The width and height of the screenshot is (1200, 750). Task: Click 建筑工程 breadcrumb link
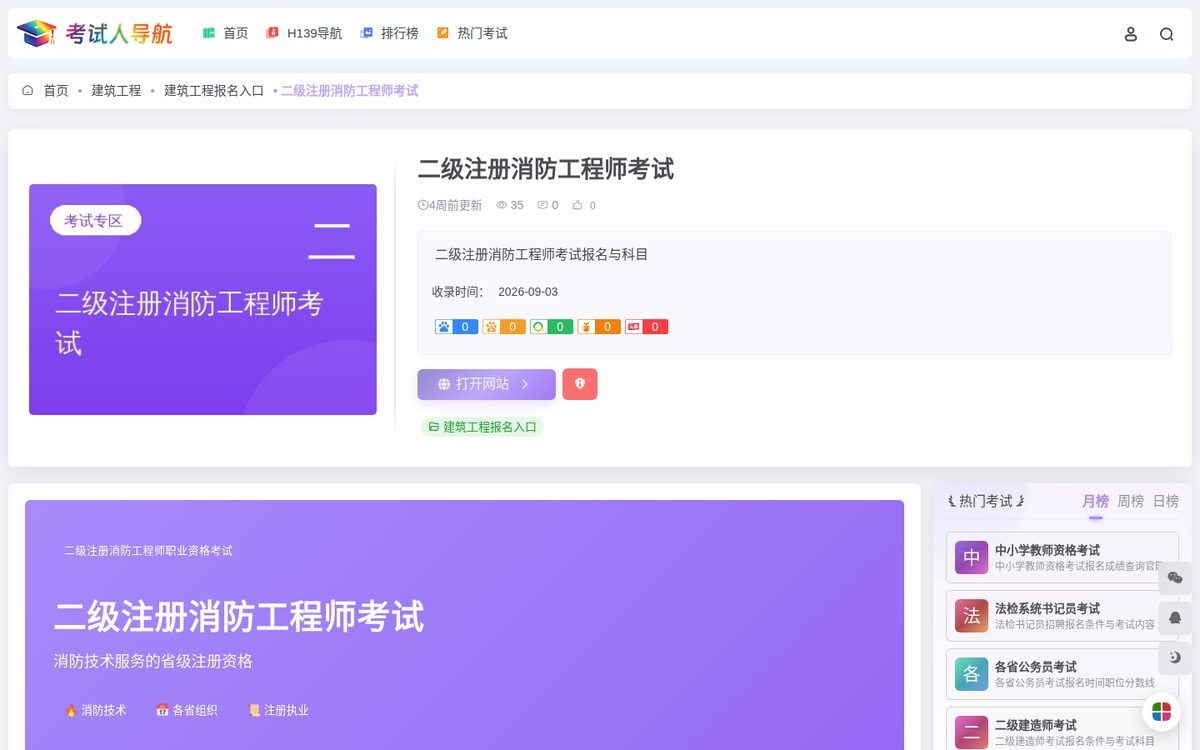[116, 91]
